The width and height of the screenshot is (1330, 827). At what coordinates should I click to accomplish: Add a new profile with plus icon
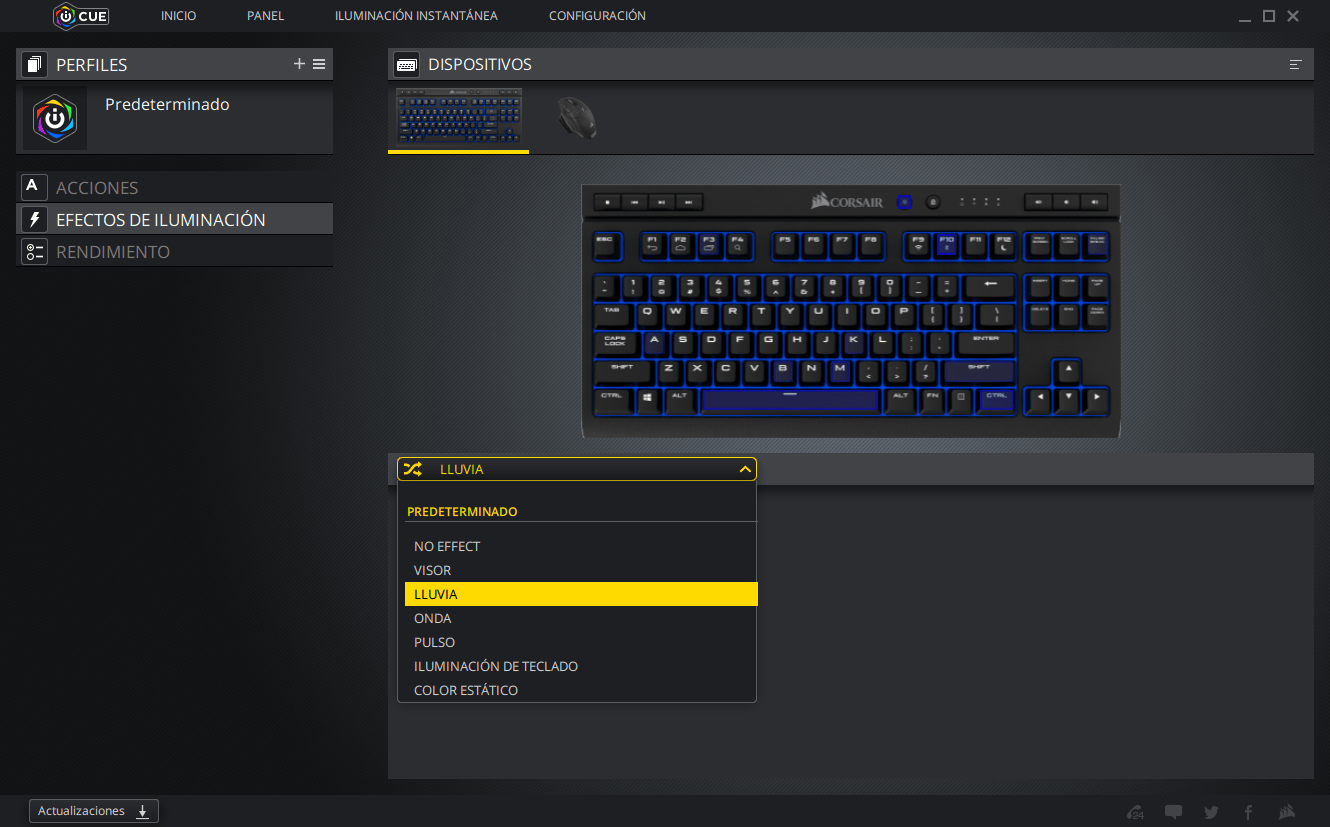(299, 64)
